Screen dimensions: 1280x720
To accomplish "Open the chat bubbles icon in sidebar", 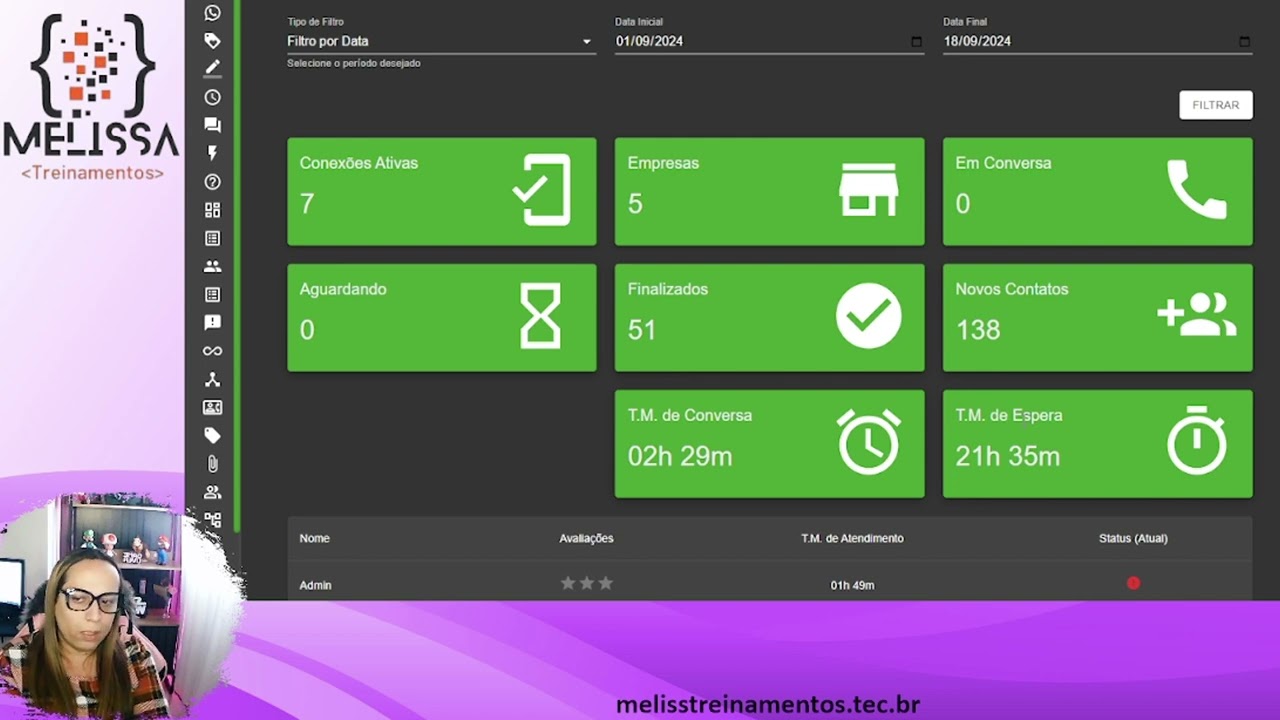I will tap(212, 125).
